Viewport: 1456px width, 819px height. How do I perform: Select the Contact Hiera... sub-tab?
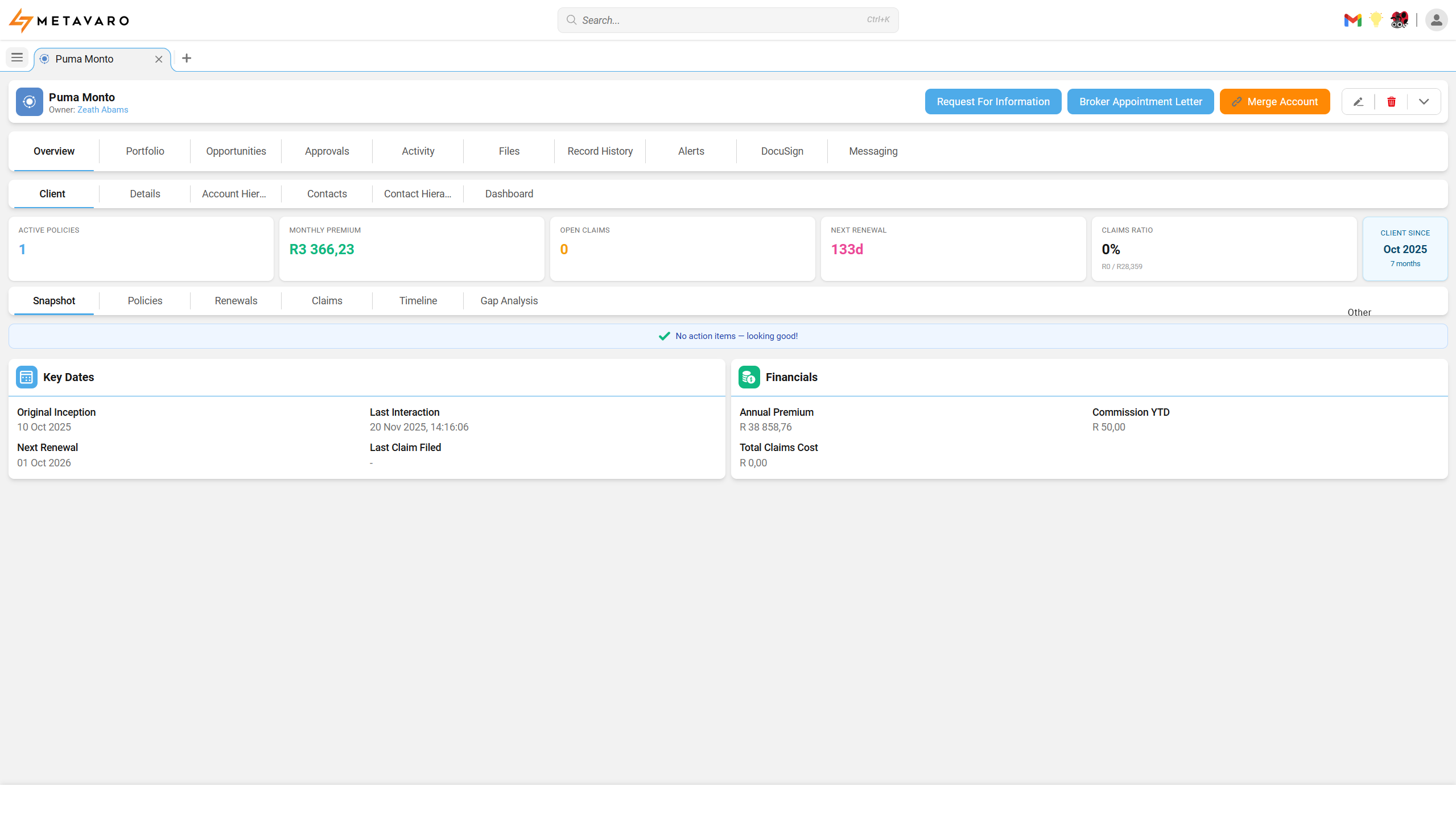tap(418, 194)
